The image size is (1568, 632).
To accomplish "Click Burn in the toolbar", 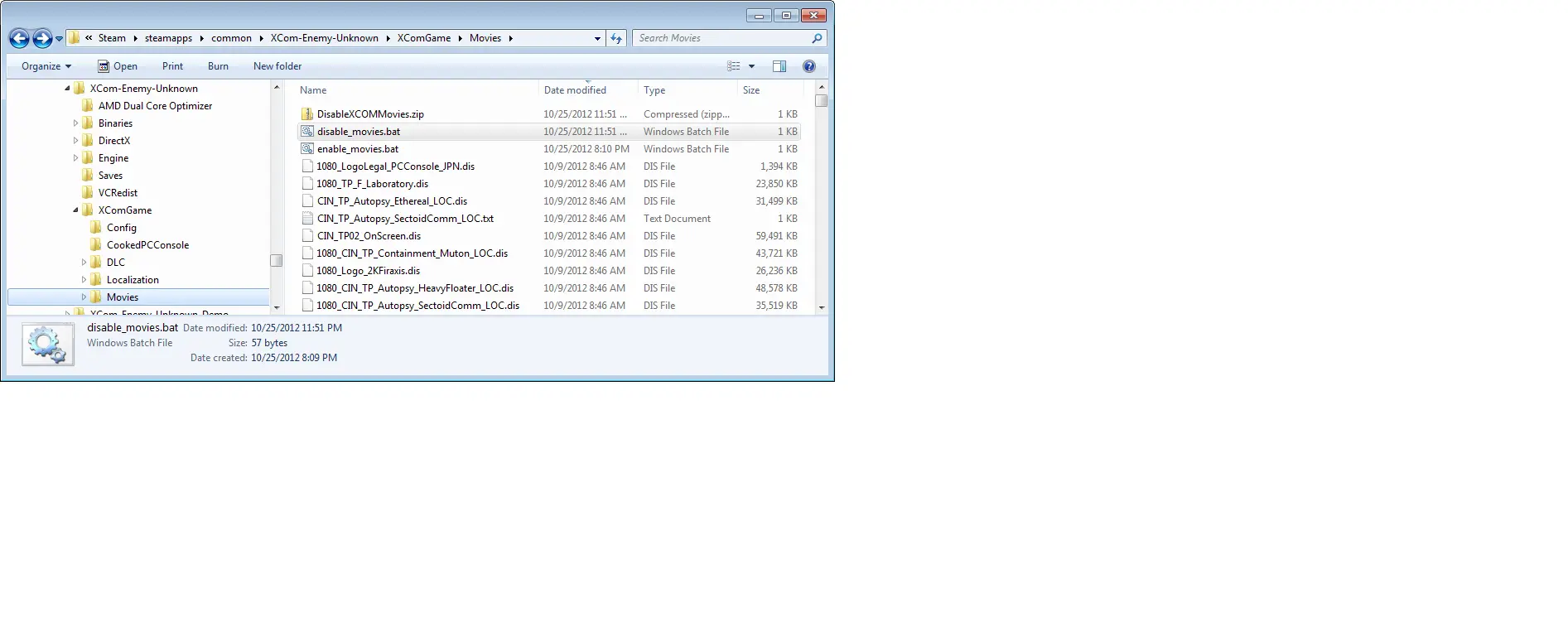I will [218, 66].
